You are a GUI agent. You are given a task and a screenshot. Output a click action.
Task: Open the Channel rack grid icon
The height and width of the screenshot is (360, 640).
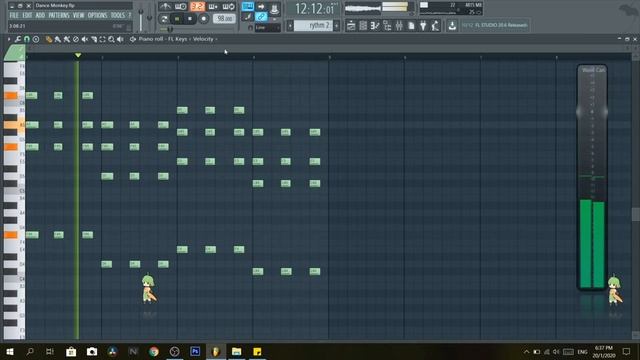(x=363, y=26)
